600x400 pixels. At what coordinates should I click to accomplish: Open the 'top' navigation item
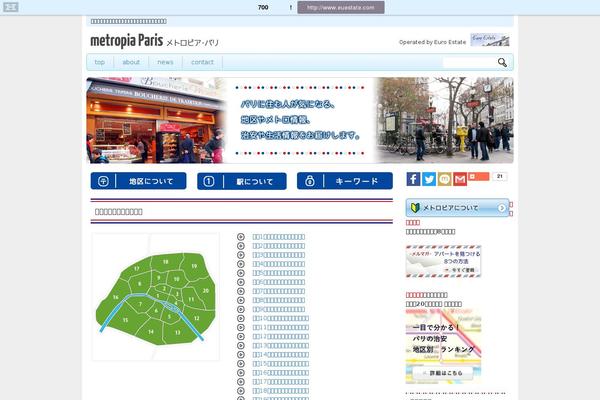pos(99,62)
